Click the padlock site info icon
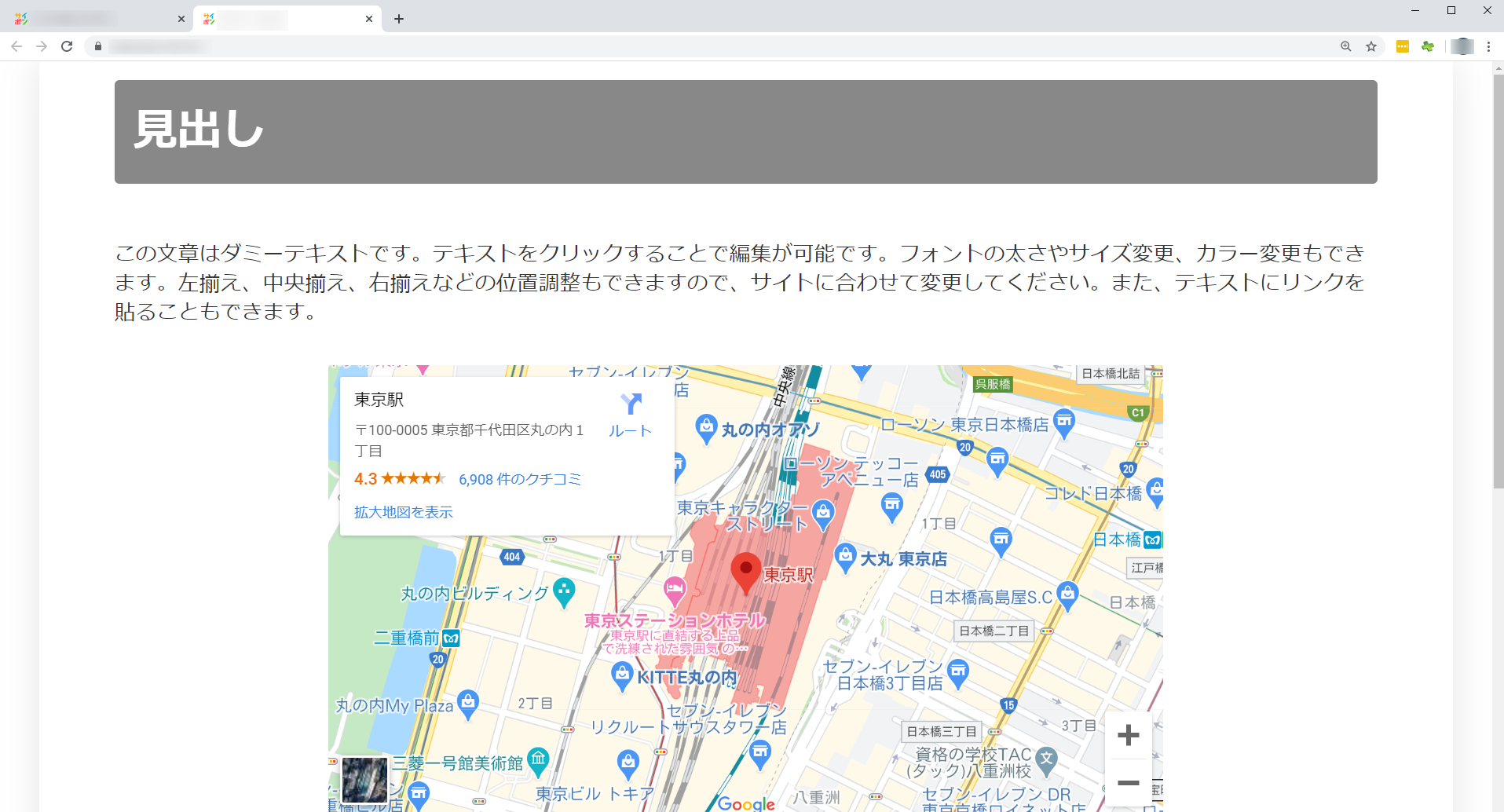The height and width of the screenshot is (812, 1504). [x=97, y=46]
